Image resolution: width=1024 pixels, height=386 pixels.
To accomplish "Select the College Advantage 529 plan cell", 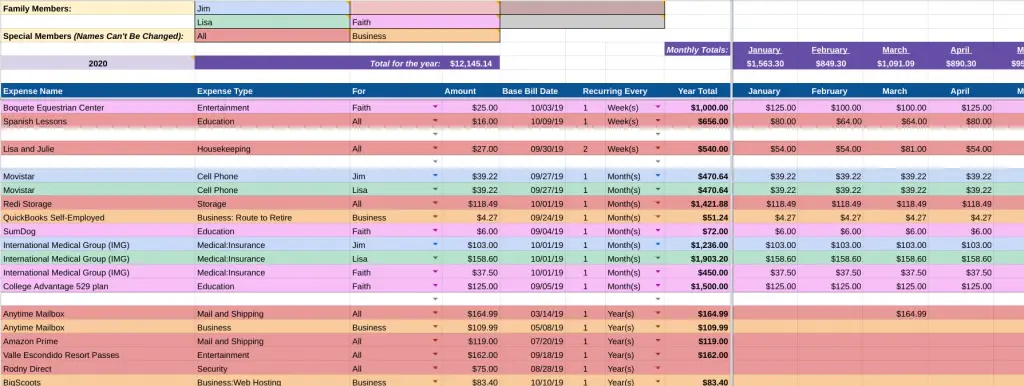I will tap(97, 286).
